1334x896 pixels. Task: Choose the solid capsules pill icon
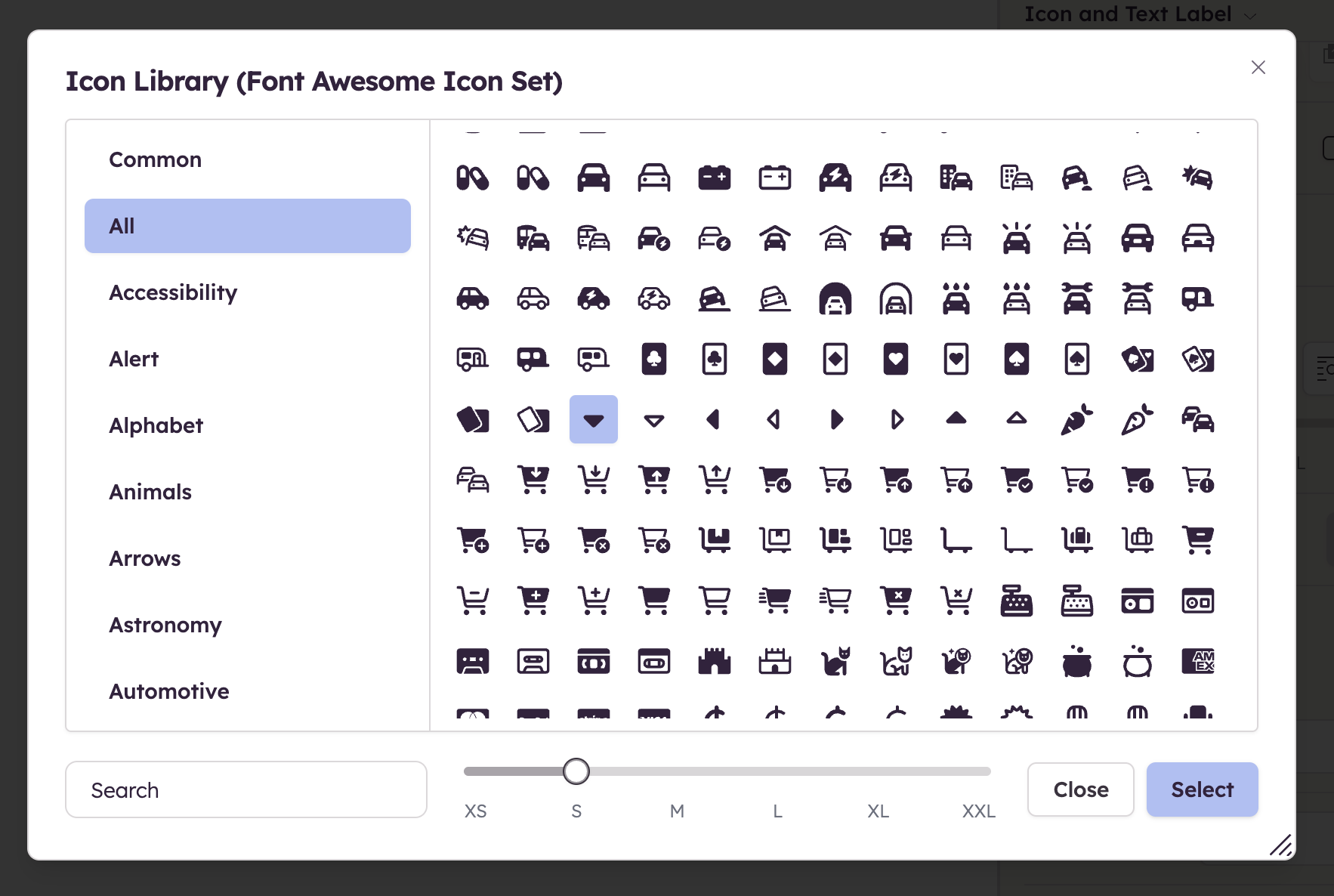click(472, 178)
